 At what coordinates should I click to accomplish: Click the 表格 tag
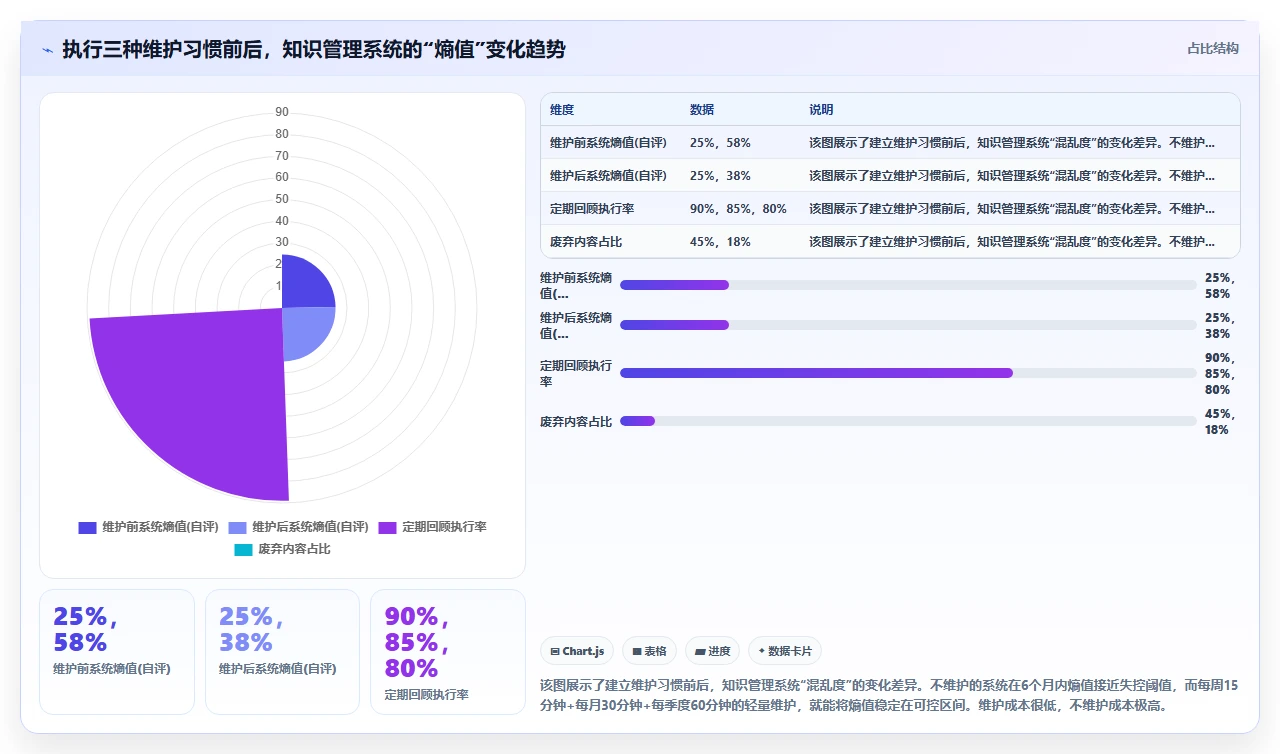click(649, 651)
